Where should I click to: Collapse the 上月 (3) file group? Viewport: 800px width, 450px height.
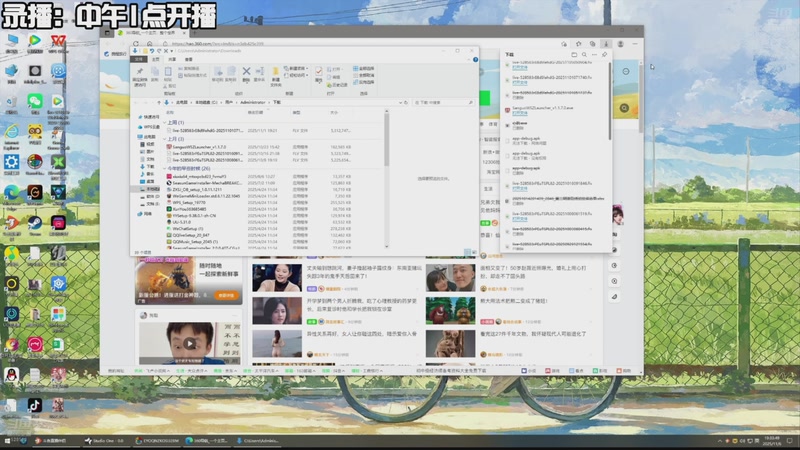tap(165, 139)
